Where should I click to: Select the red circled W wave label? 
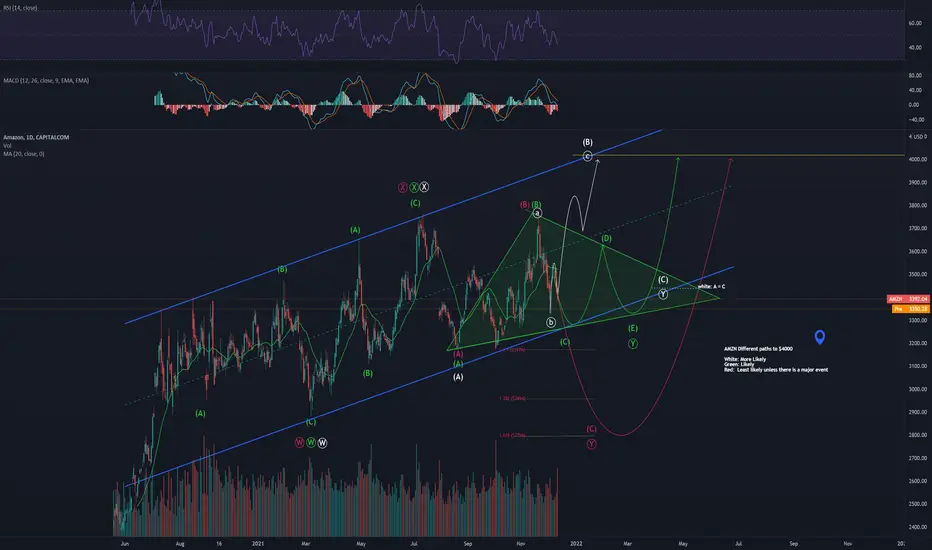click(300, 442)
